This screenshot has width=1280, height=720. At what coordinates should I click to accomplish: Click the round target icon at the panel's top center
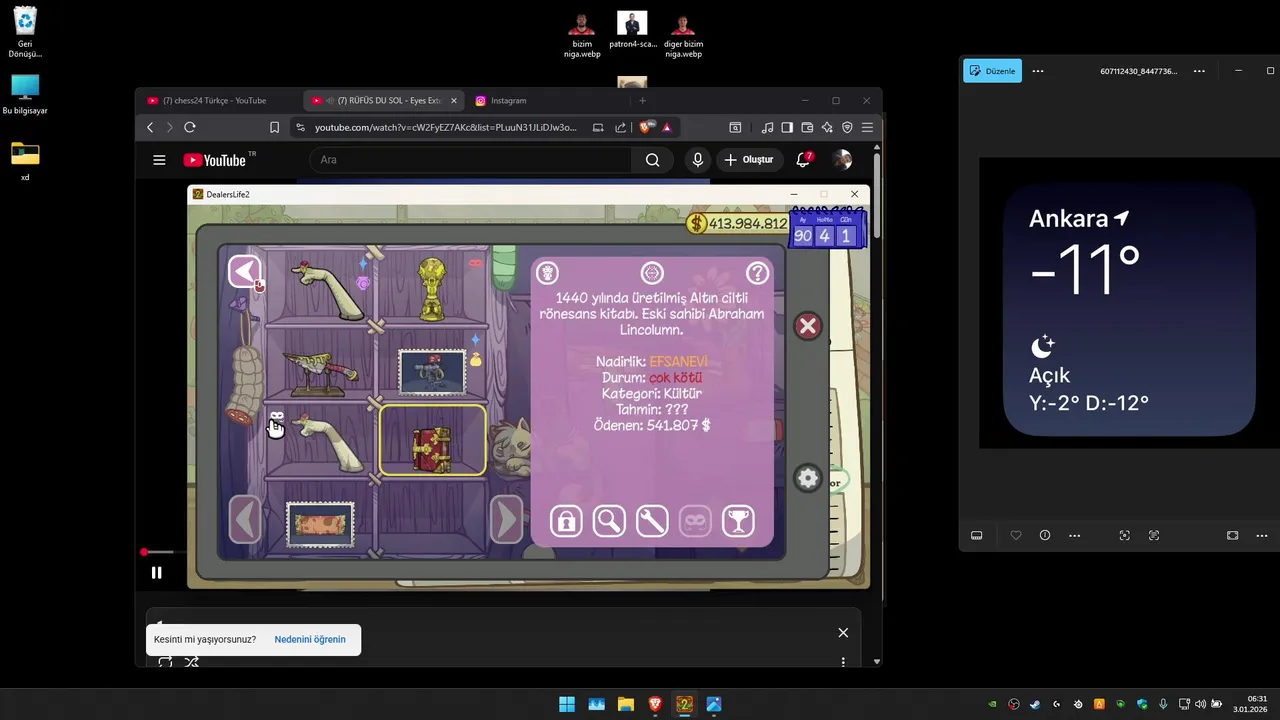[652, 272]
